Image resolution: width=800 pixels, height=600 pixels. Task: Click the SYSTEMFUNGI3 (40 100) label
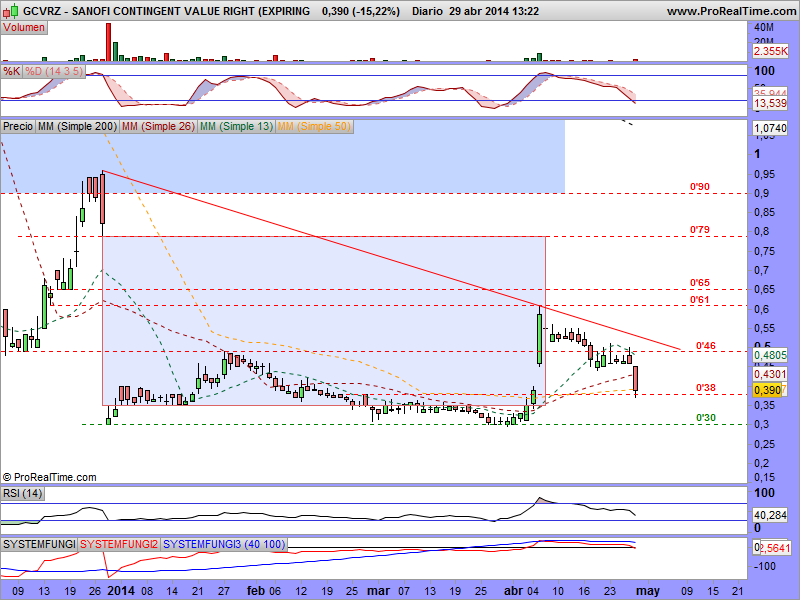click(x=224, y=544)
